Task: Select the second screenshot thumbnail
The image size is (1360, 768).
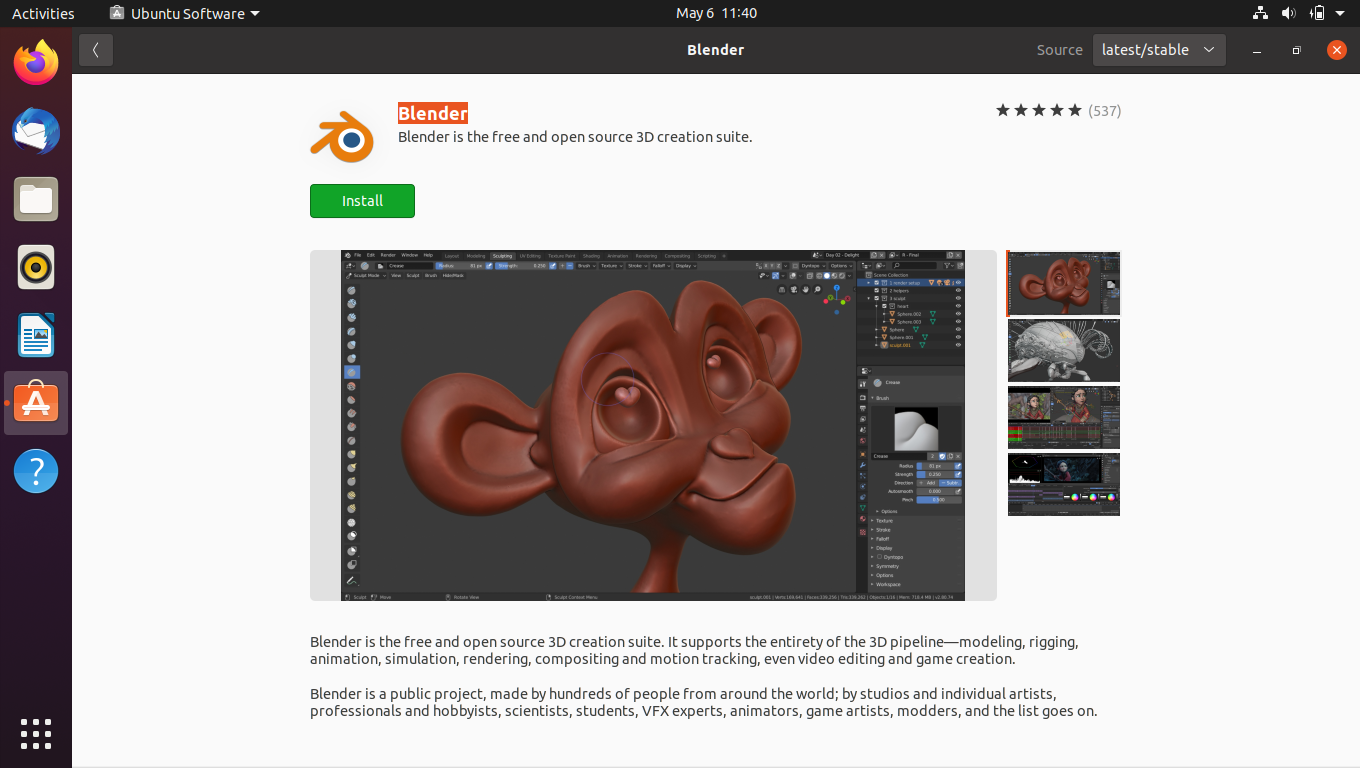Action: 1063,350
